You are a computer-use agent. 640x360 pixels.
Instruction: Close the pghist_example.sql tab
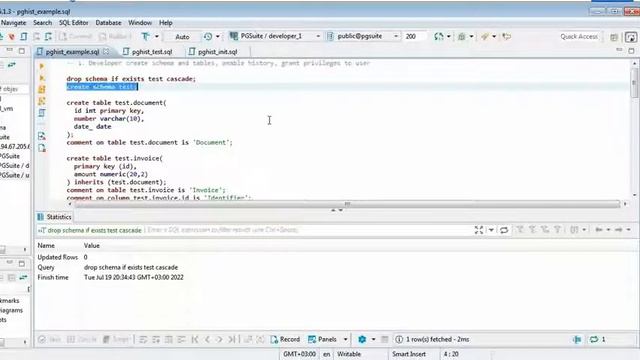point(106,51)
